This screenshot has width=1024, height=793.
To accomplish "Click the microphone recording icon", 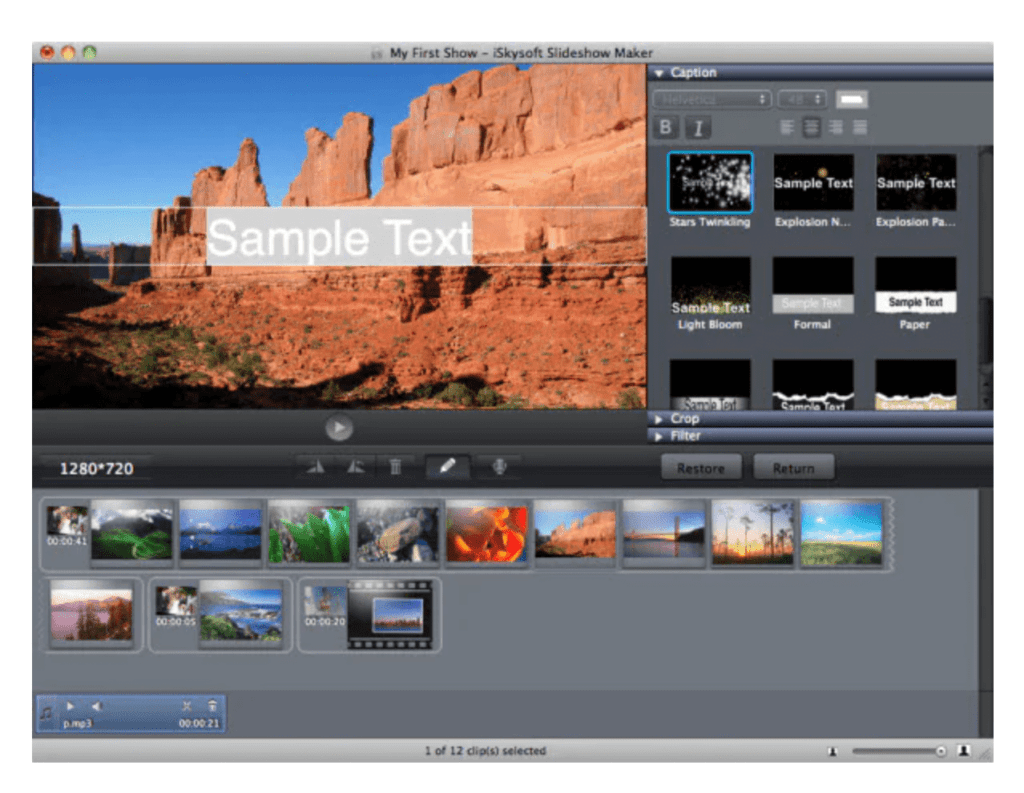I will [499, 466].
